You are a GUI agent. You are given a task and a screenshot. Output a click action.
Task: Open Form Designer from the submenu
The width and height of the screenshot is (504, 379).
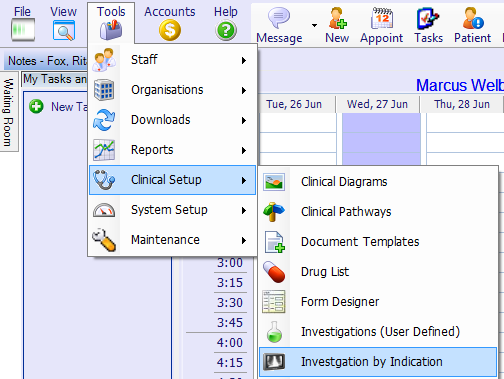click(x=378, y=302)
